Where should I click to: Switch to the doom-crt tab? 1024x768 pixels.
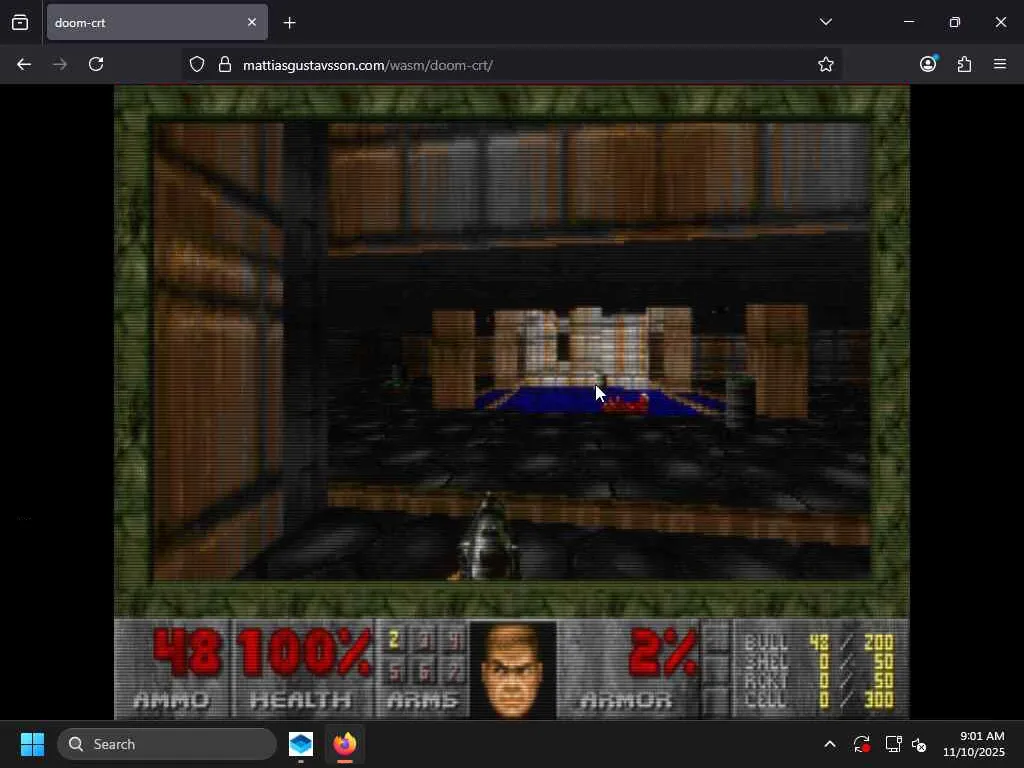(157, 23)
